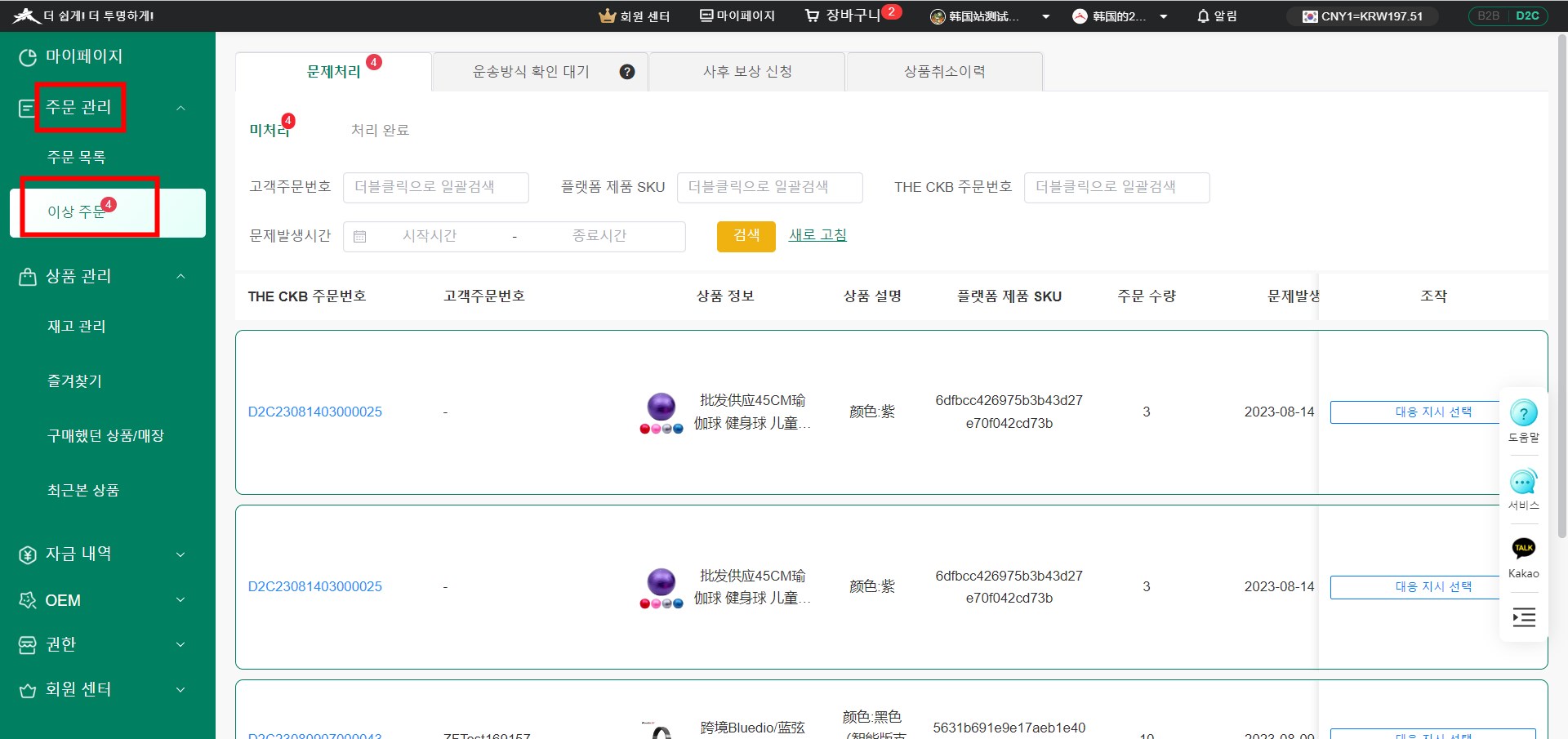Click the 회원 센터 crown icon in sidebar
This screenshot has height=739, width=1568.
tap(28, 691)
